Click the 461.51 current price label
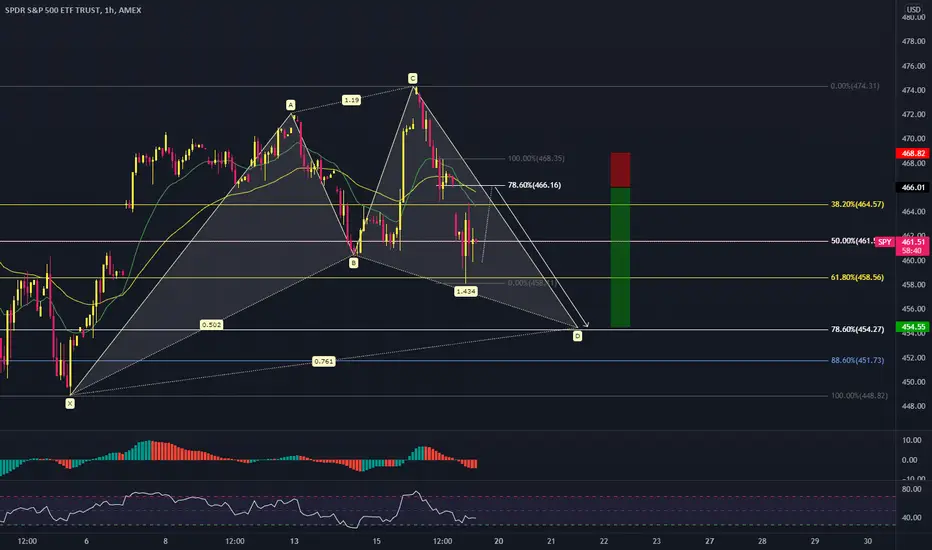This screenshot has width=932, height=550. (x=912, y=242)
